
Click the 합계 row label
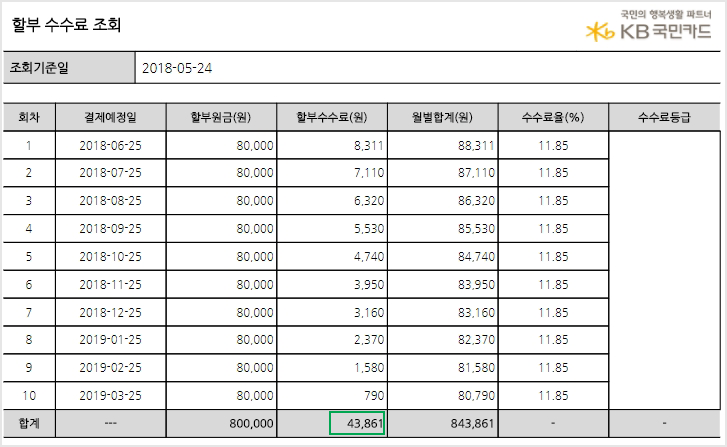[29, 423]
